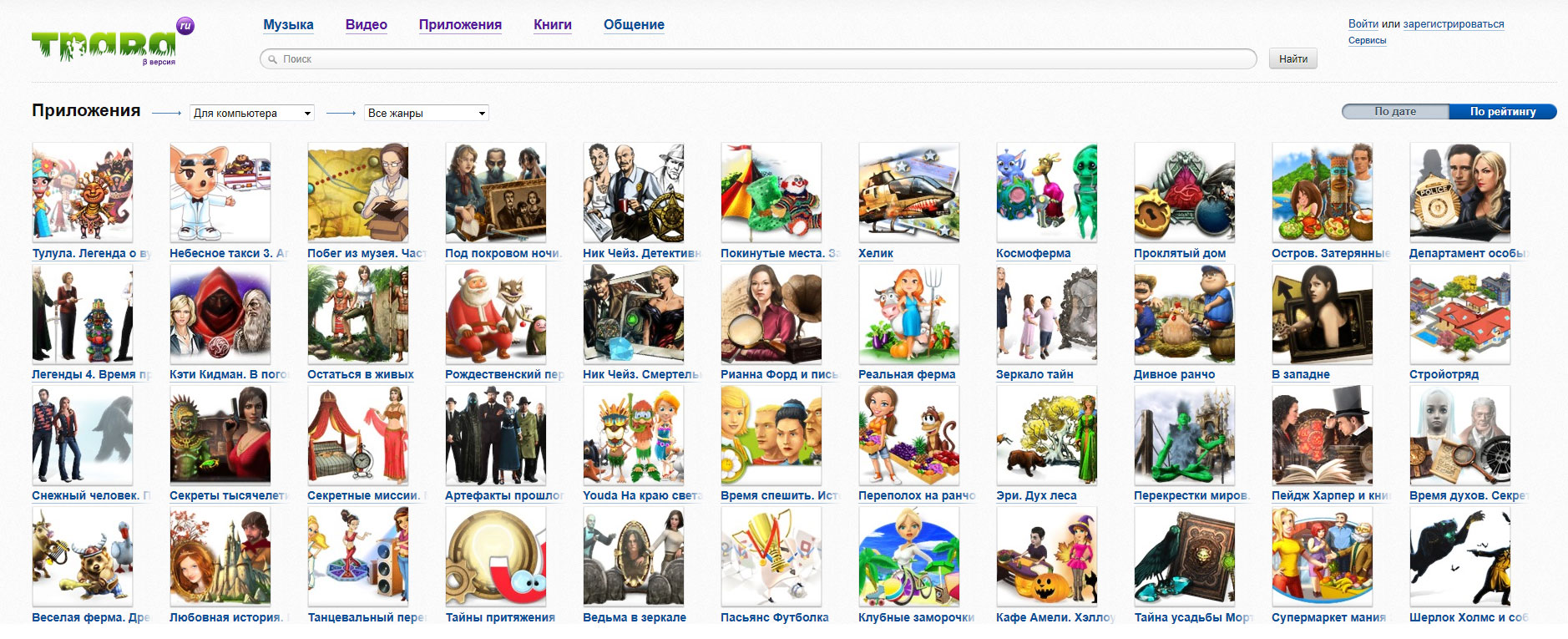Click the Войти login link
Image resolution: width=1568 pixels, height=639 pixels.
click(x=1363, y=24)
